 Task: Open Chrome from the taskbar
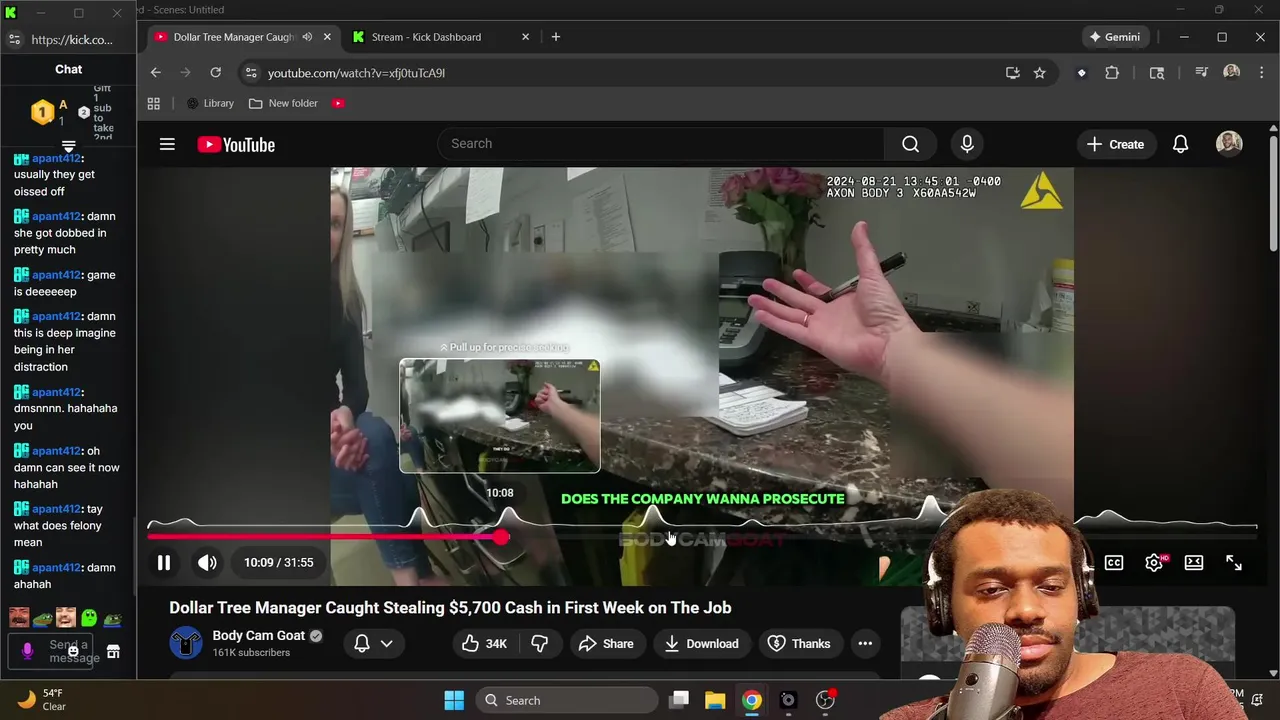[x=751, y=700]
